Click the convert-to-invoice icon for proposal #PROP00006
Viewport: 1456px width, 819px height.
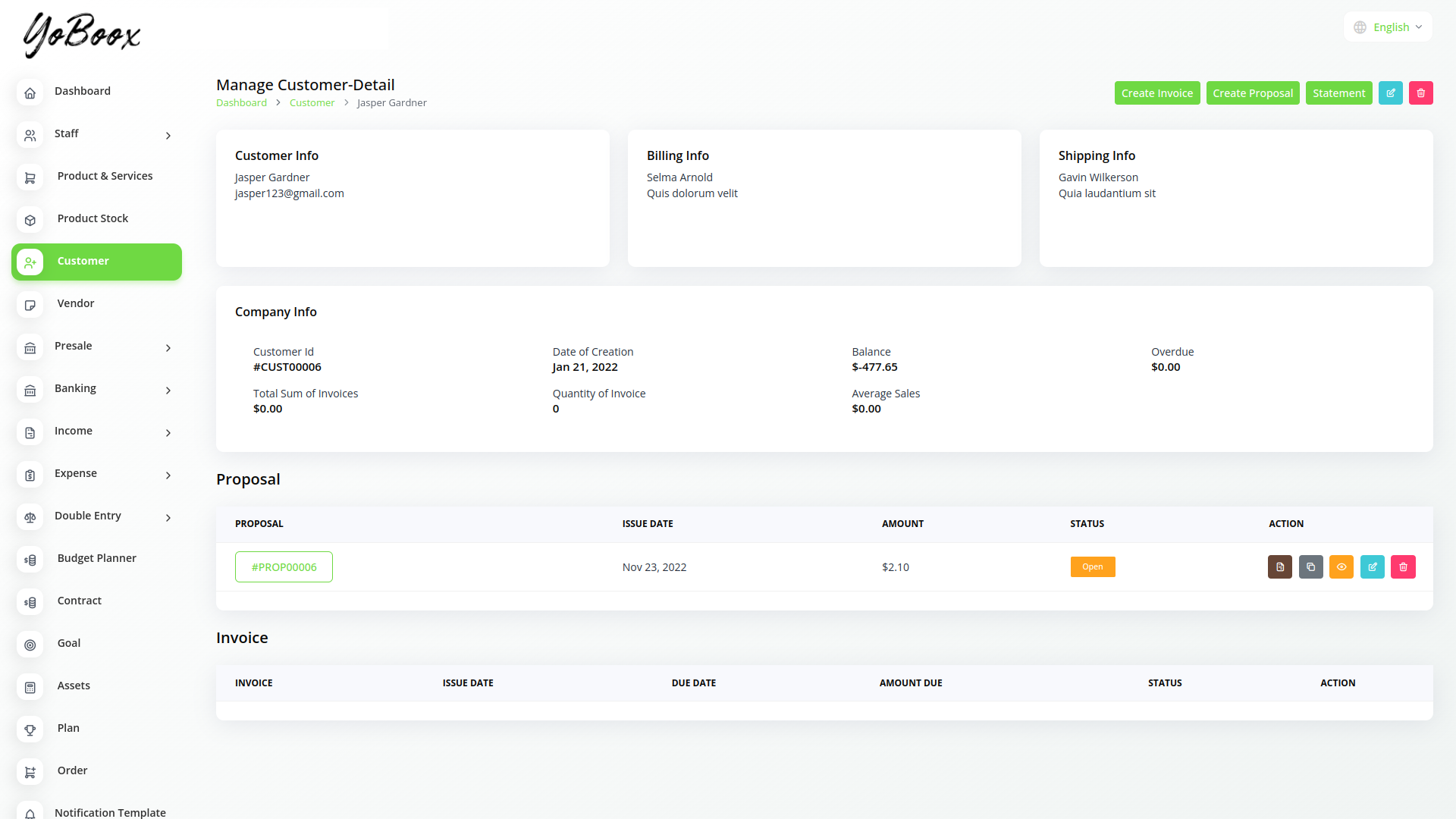(x=1279, y=567)
